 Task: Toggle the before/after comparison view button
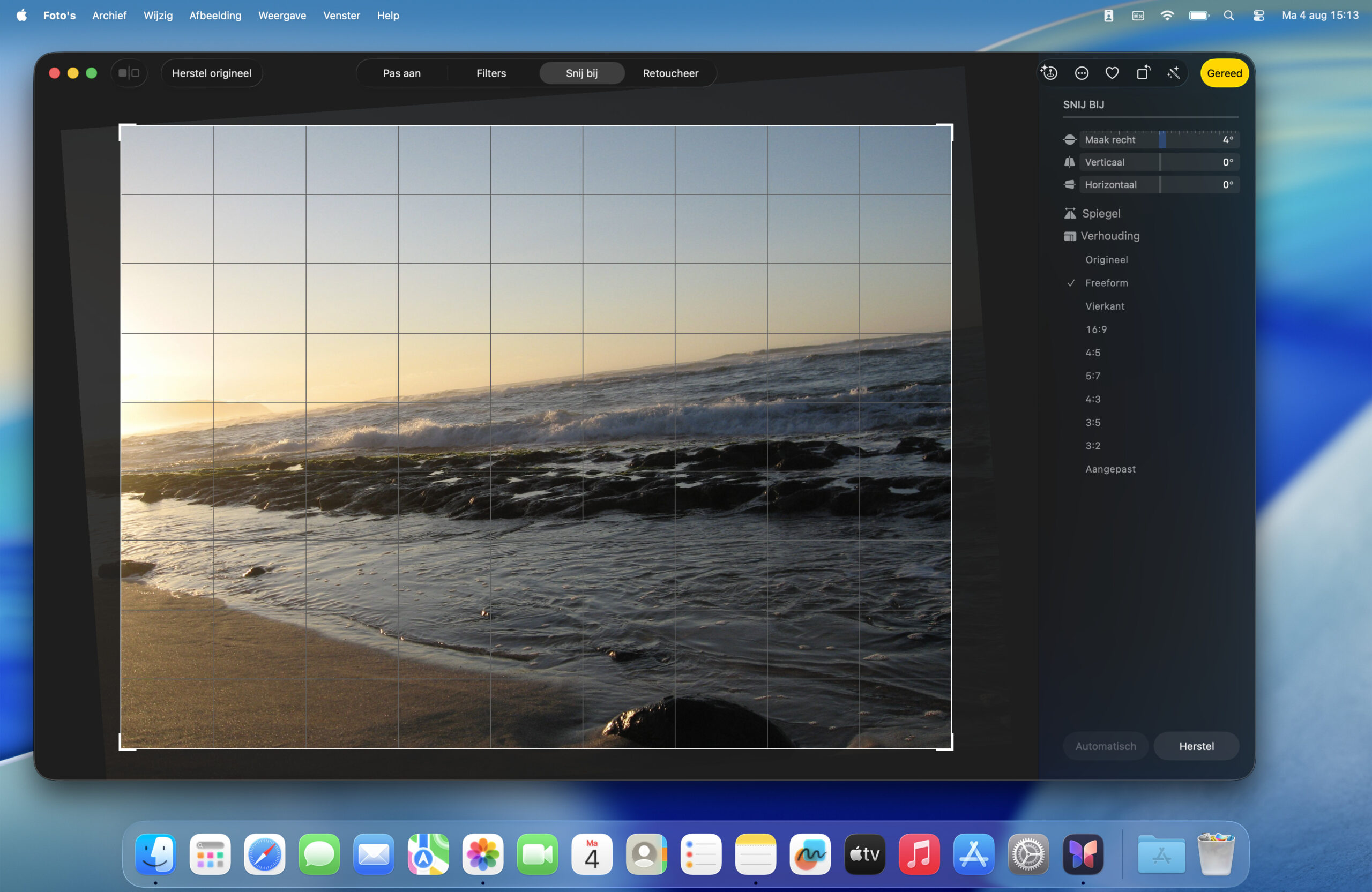(x=129, y=73)
